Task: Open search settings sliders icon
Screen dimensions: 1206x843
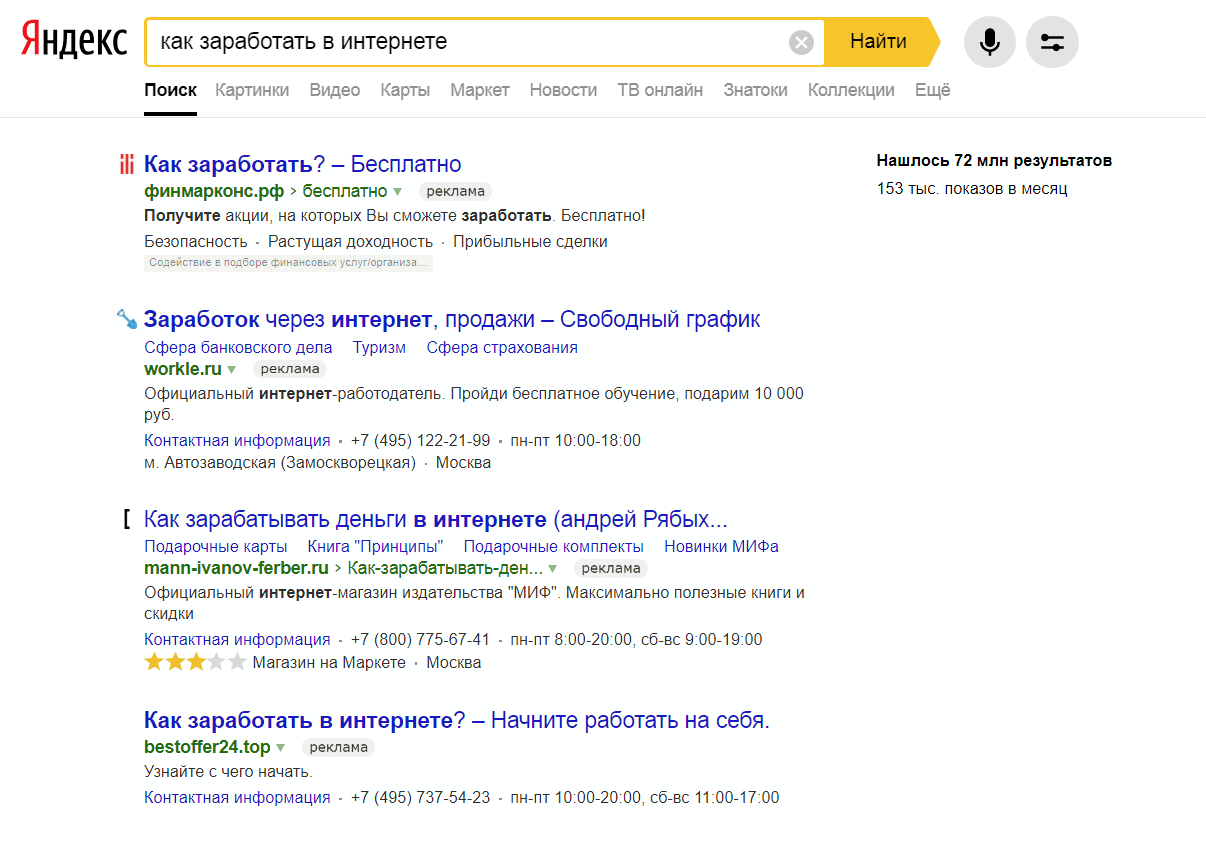Action: coord(1052,42)
